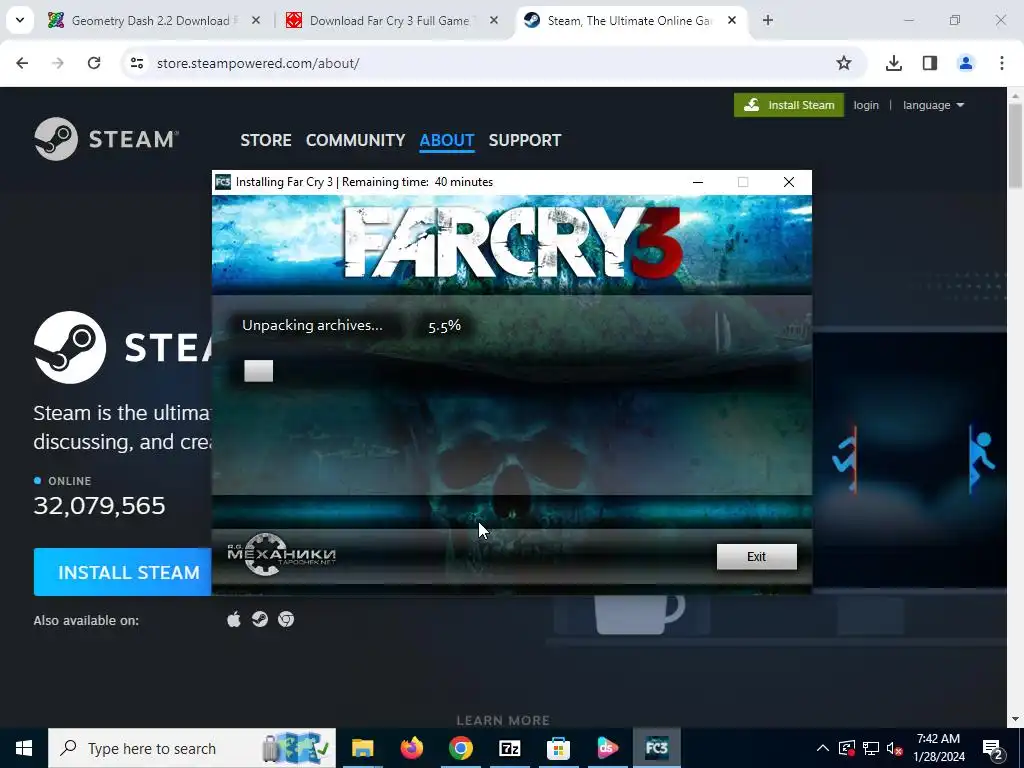1024x768 pixels.
Task: Open a new browser tab
Action: [768, 21]
